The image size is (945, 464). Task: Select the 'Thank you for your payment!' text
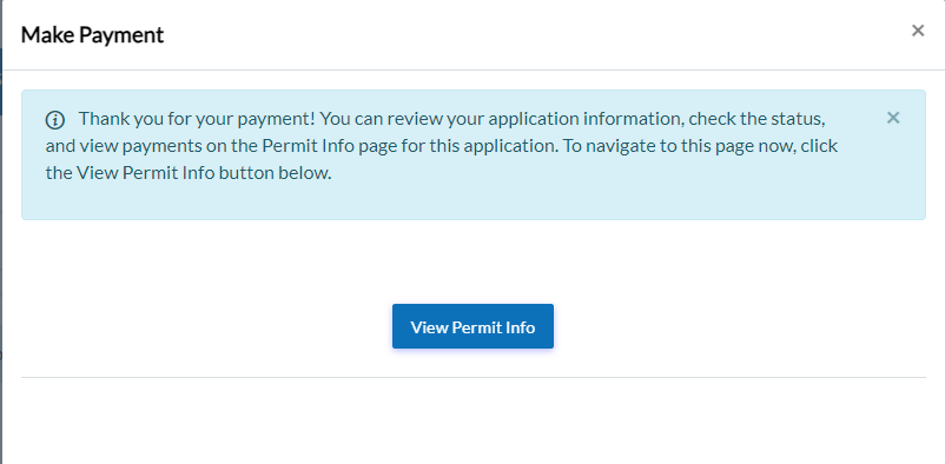point(197,119)
